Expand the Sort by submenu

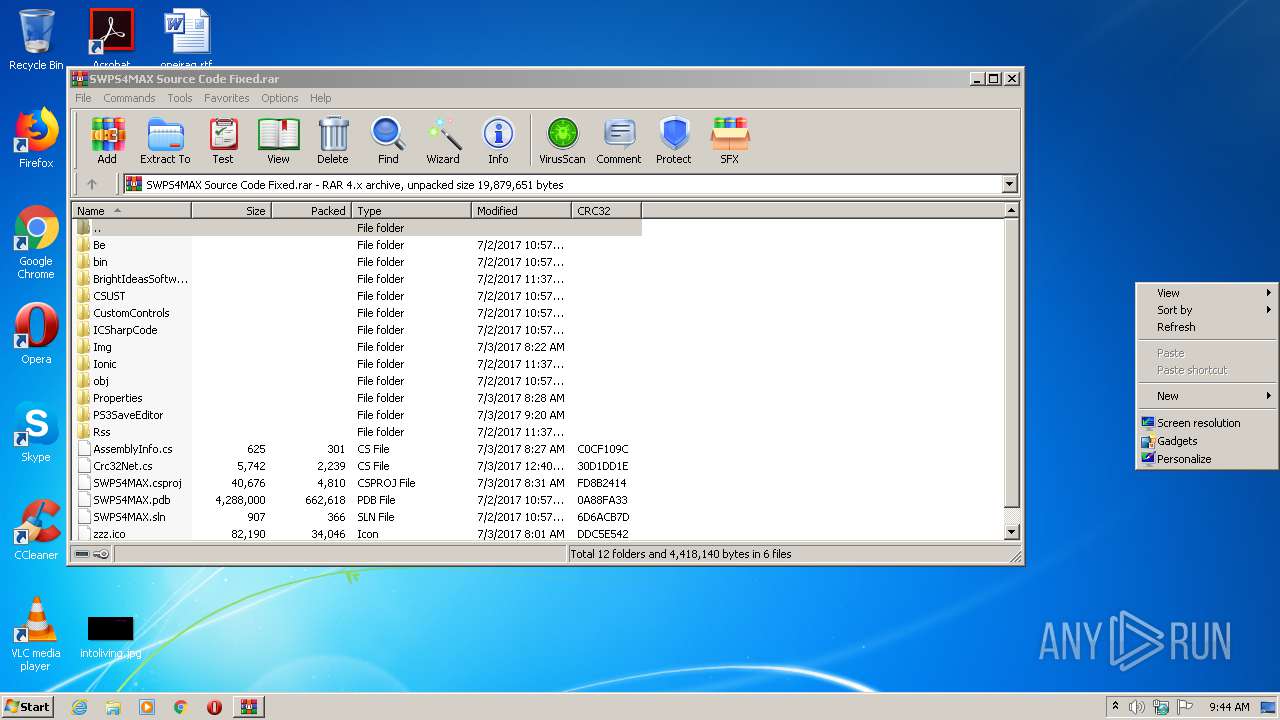pos(1207,310)
